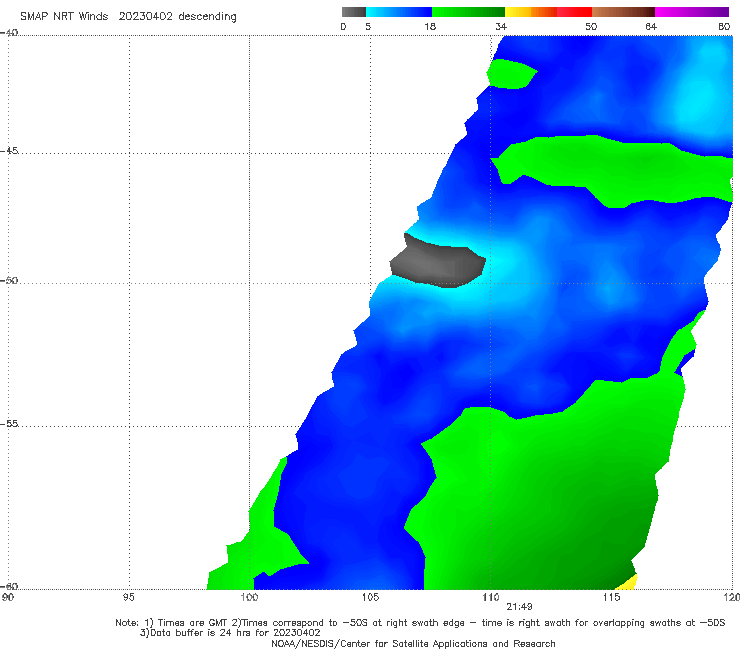The image size is (740, 650).
Task: Click the color bar label '64'
Action: tap(651, 26)
